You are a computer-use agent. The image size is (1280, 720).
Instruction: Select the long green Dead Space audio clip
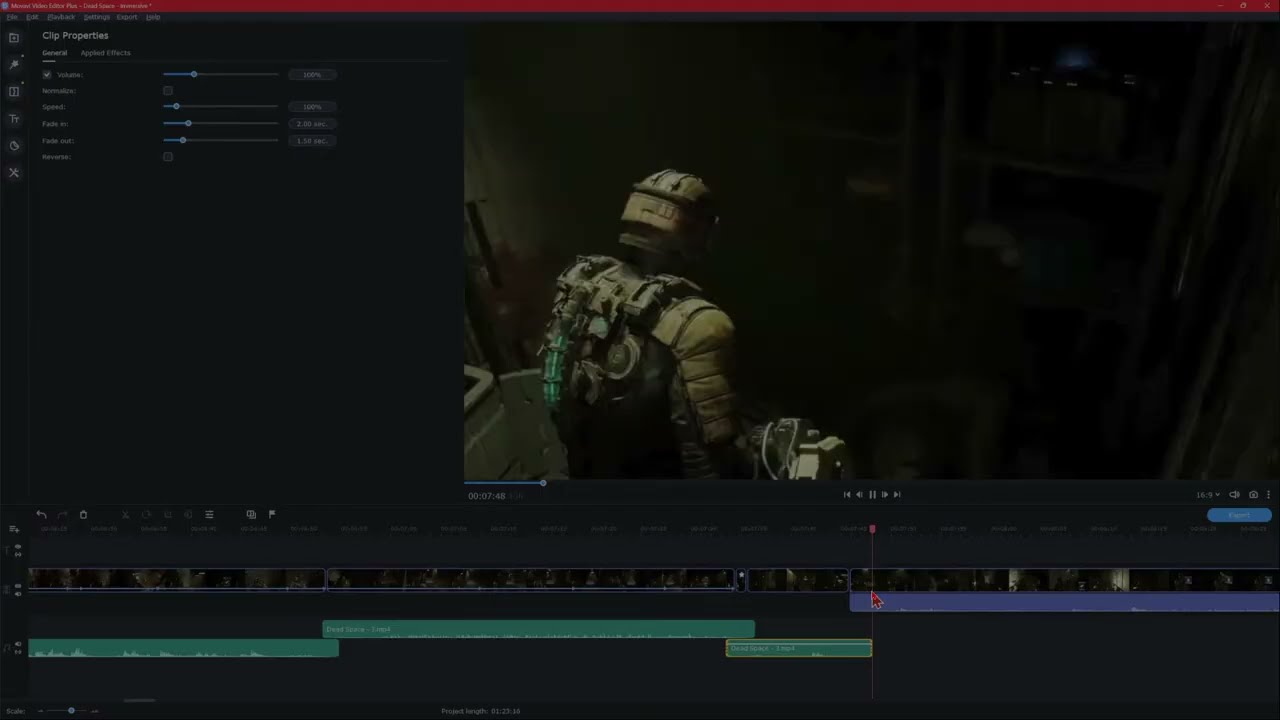point(539,630)
